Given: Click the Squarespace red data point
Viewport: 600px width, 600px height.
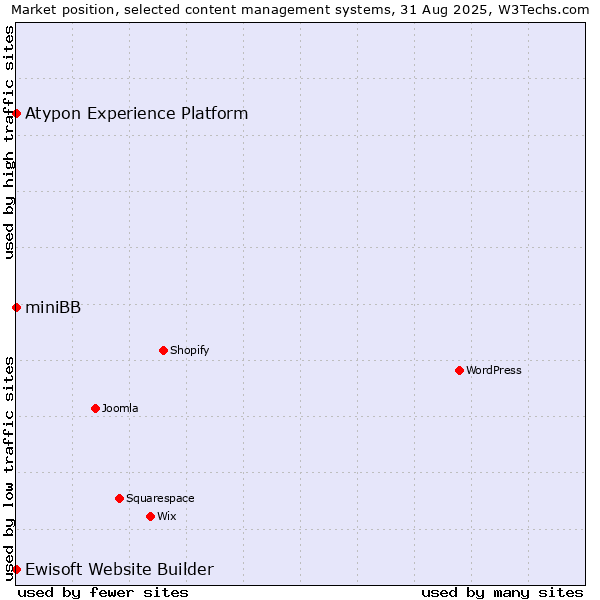Looking at the screenshot, I should click(x=119, y=499).
